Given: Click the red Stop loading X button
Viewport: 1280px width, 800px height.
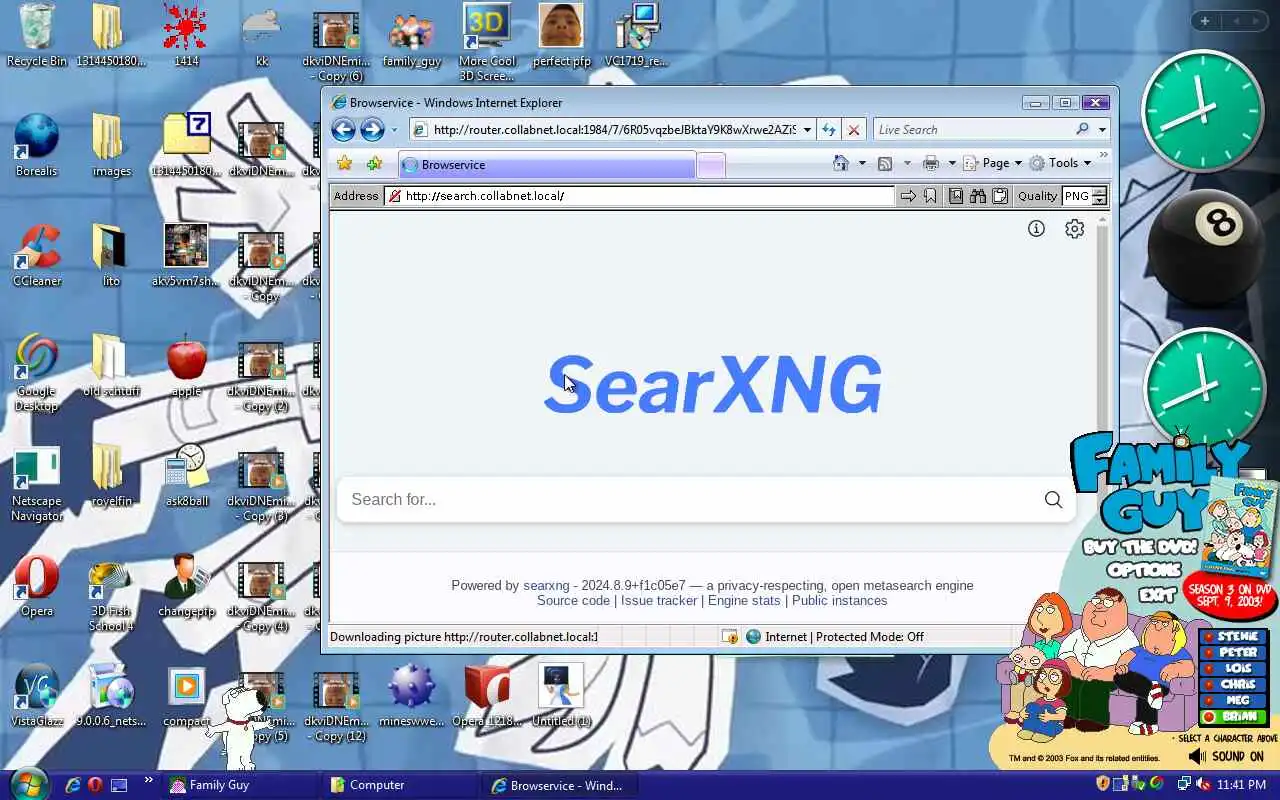Looking at the screenshot, I should 853,130.
